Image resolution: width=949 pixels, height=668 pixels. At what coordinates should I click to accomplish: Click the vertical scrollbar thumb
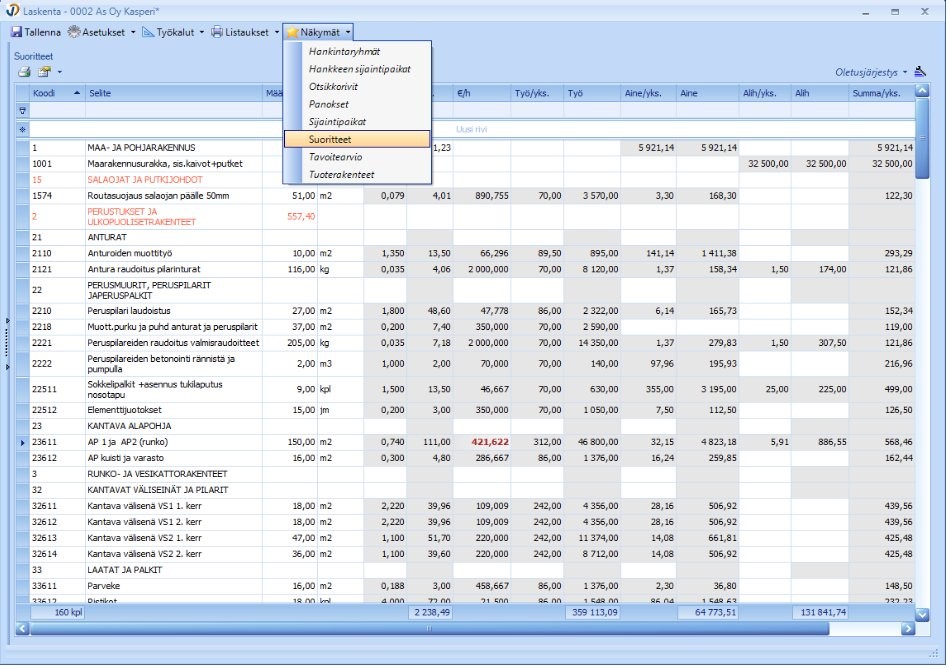click(922, 139)
